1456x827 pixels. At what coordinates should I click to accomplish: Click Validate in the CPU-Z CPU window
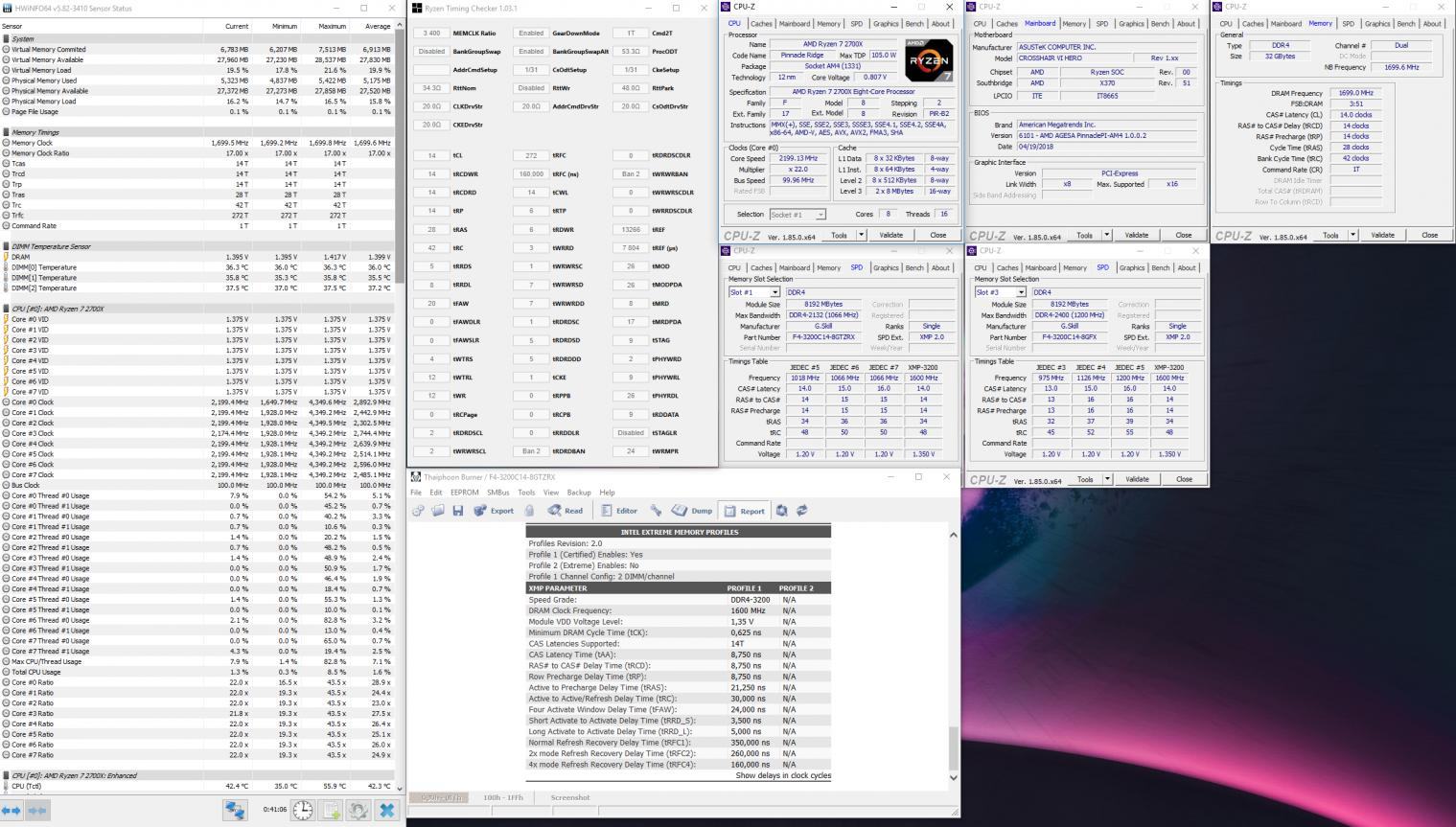coord(891,235)
